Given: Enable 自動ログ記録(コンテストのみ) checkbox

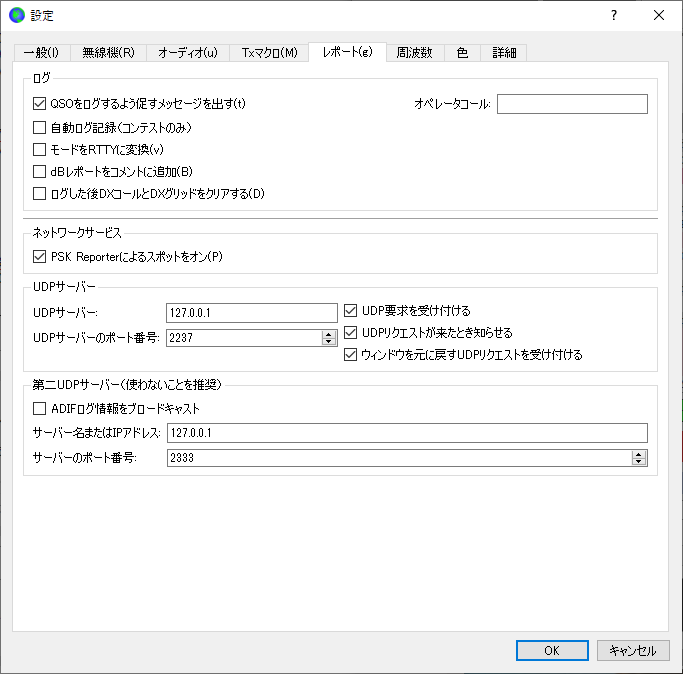Looking at the screenshot, I should (39, 128).
